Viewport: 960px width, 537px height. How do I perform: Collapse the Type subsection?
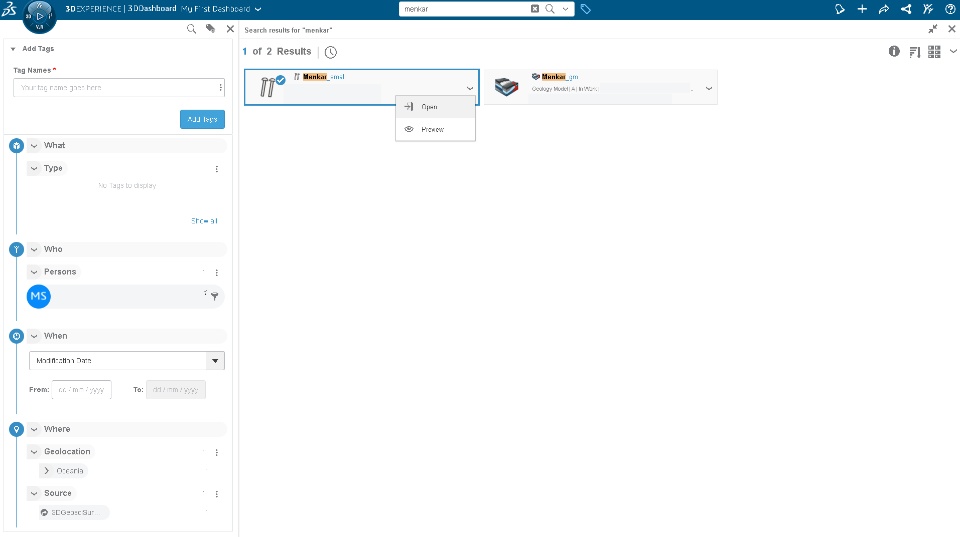pos(34,168)
